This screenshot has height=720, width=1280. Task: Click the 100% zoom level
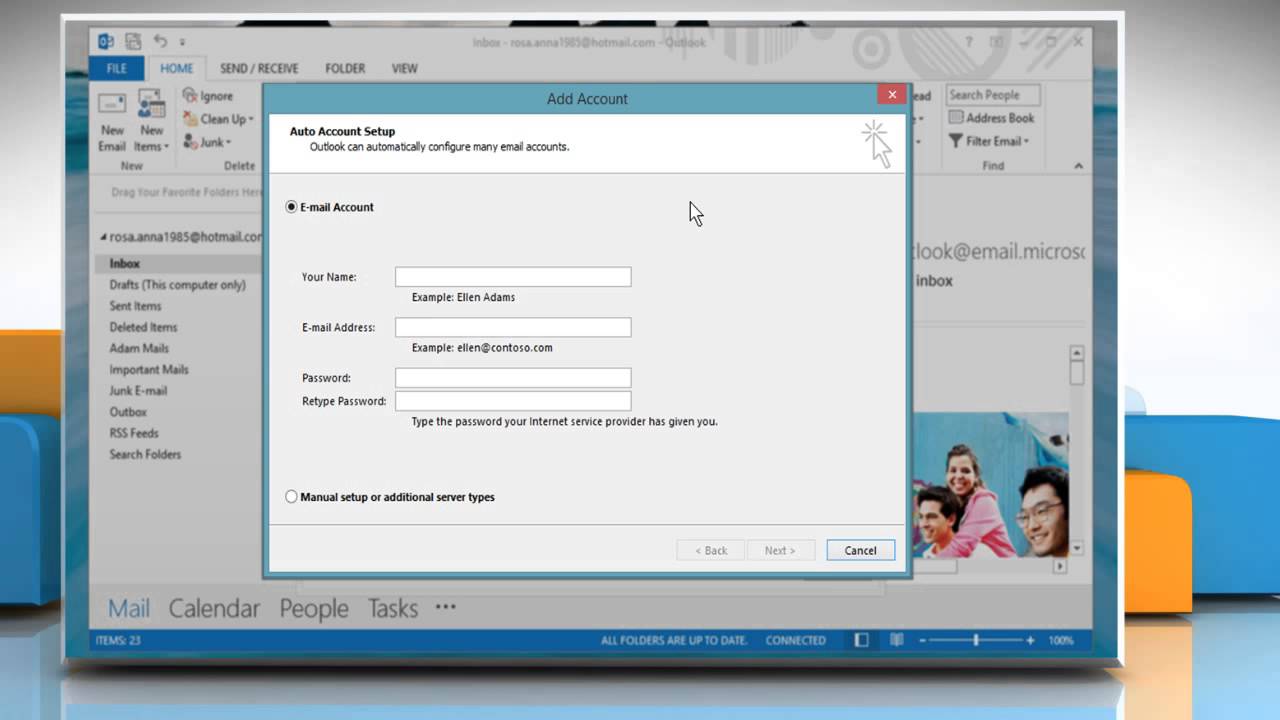(x=1062, y=640)
